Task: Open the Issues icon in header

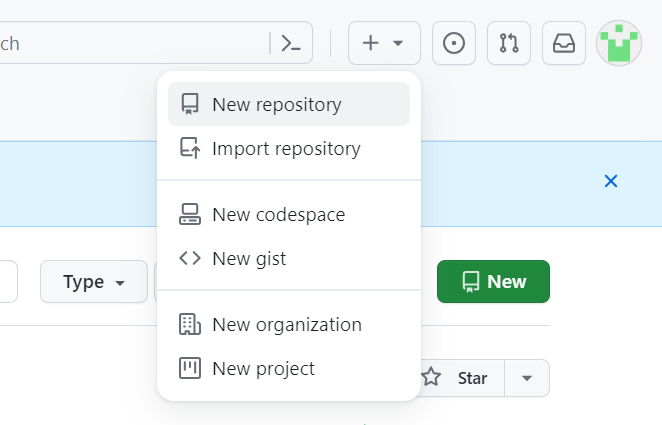Action: click(453, 43)
